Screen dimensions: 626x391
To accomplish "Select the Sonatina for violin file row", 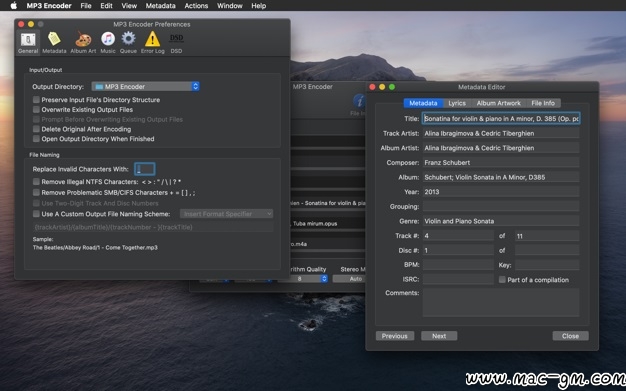I will pyautogui.click(x=328, y=203).
